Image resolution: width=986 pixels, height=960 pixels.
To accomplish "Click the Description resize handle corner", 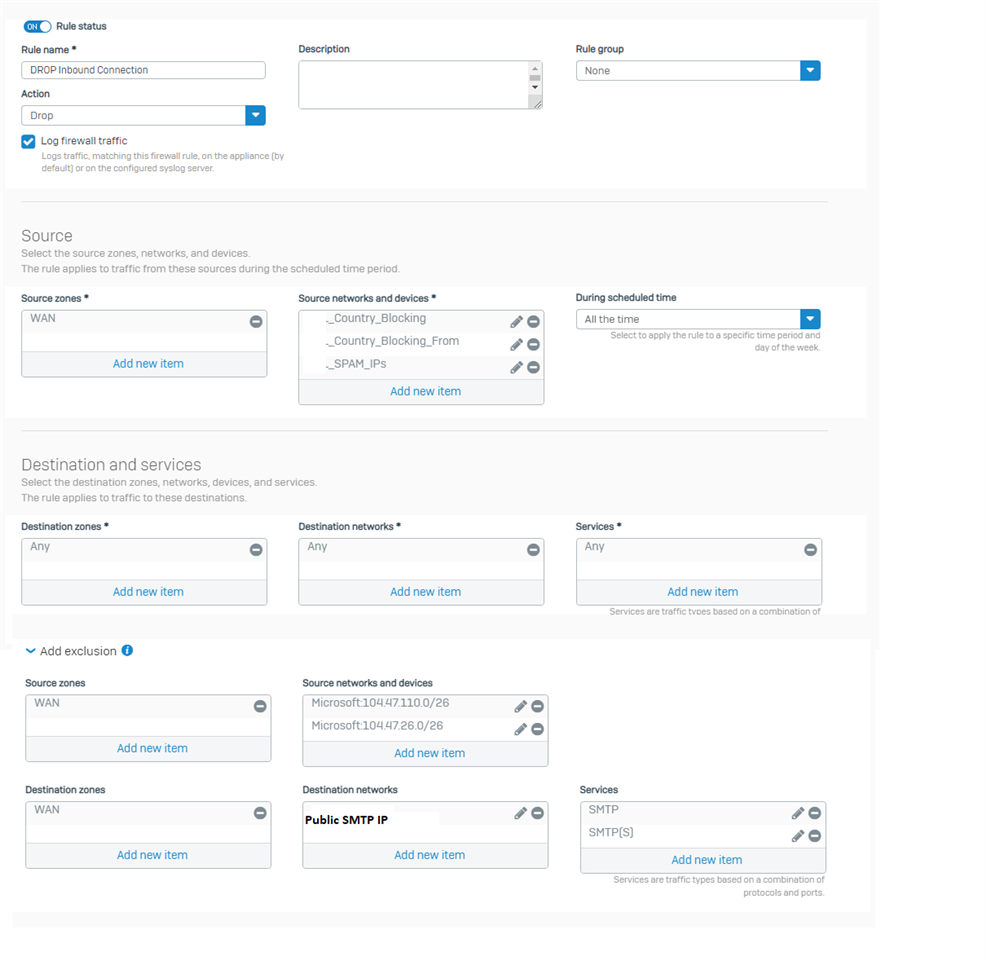I will (x=536, y=104).
